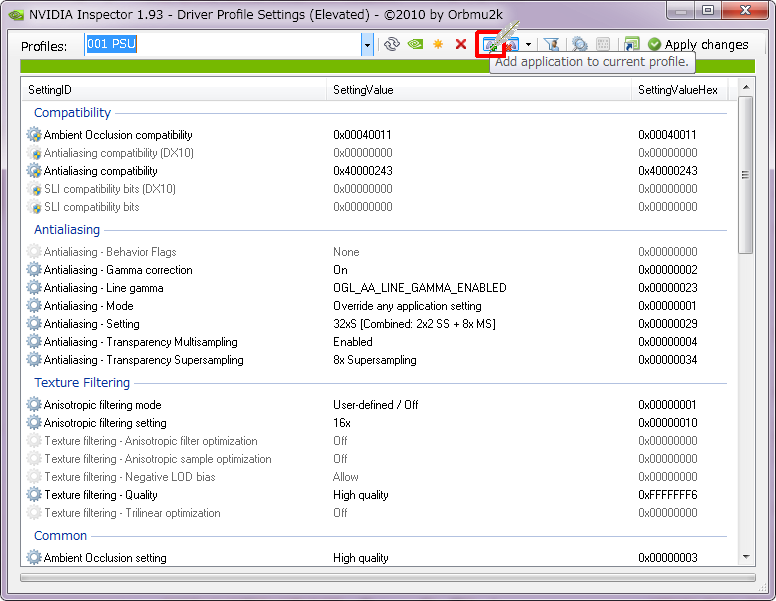Screen dimensions: 776x601
Task: Select the Texture filtering - Quality row label
Action: point(100,495)
